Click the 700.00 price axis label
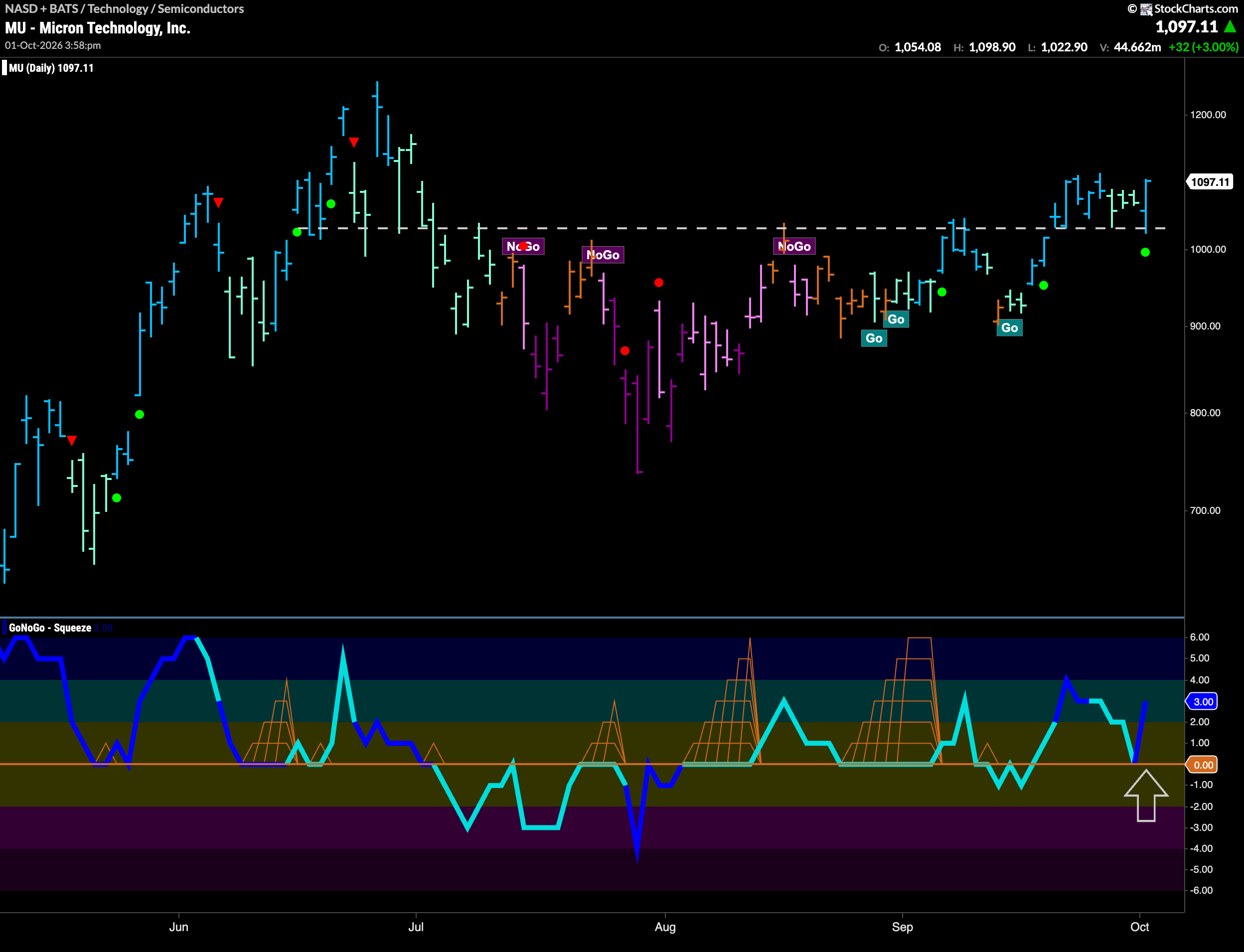1244x952 pixels. click(x=1205, y=510)
